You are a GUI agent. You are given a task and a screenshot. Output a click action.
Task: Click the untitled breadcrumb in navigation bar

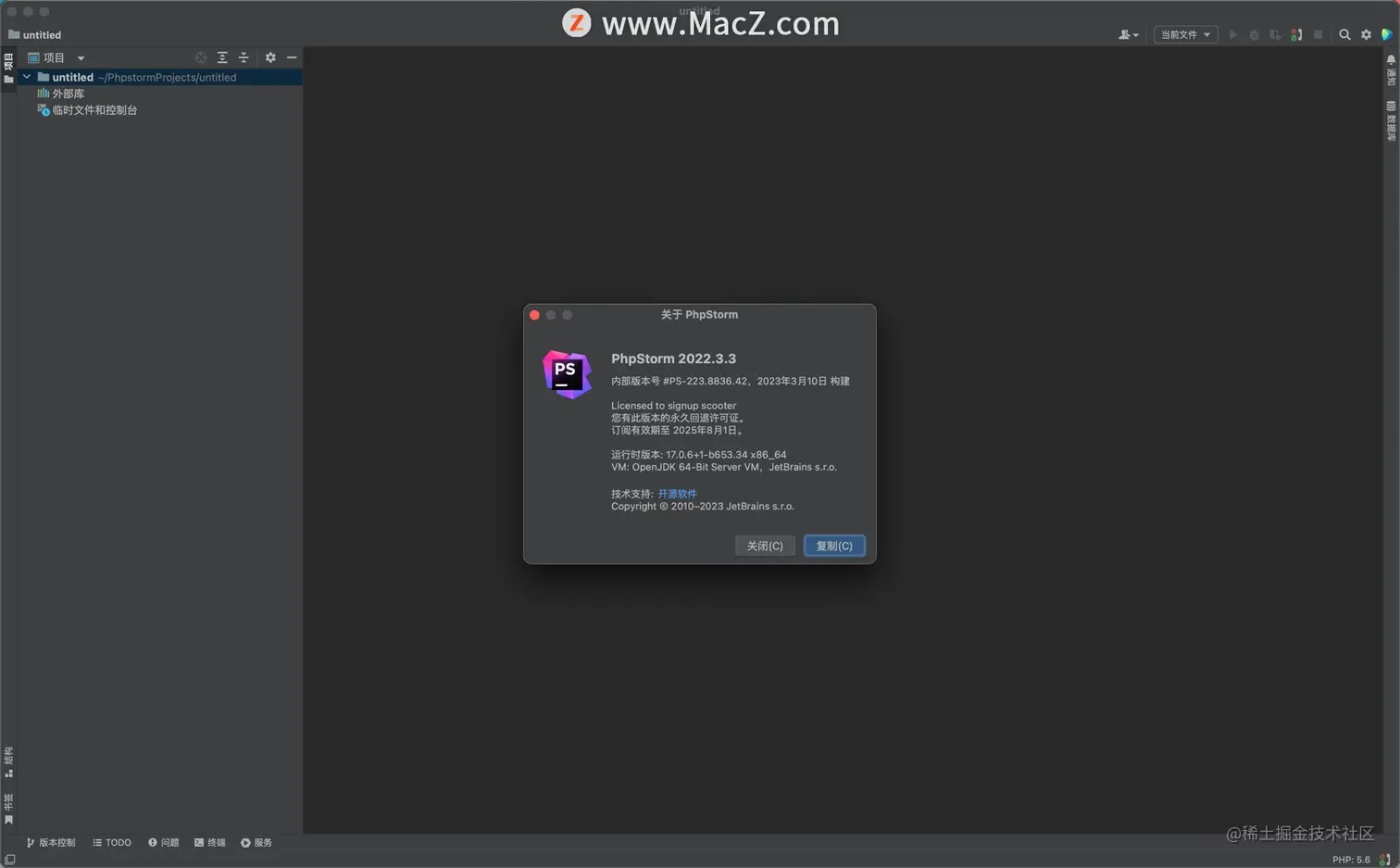click(x=34, y=34)
